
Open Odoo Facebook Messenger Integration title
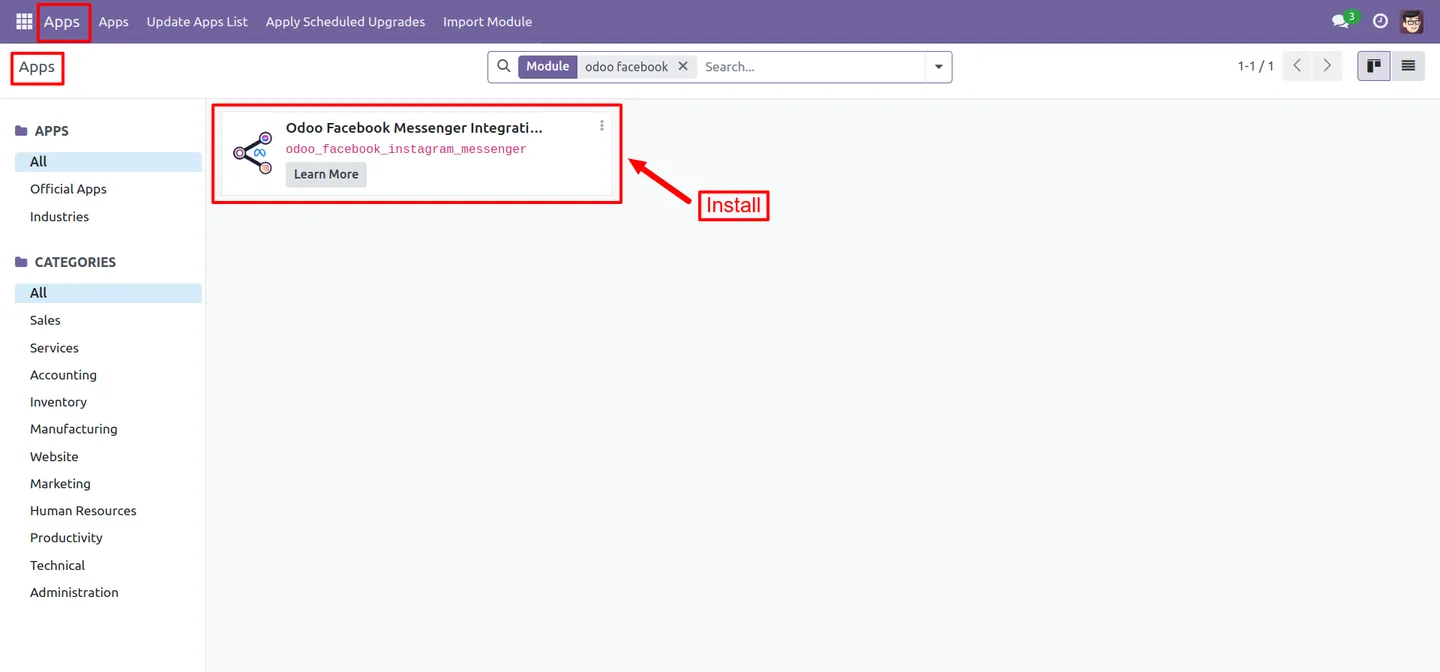(414, 128)
